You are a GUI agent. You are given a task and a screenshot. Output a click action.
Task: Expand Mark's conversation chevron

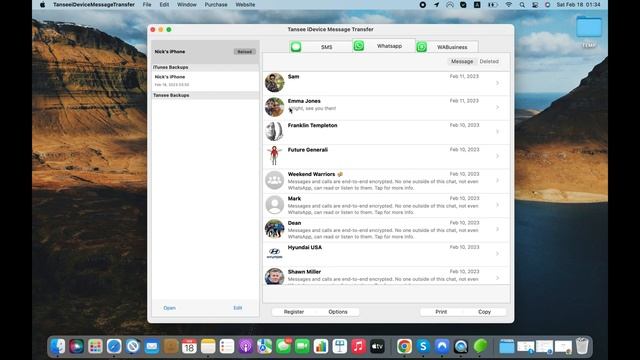pos(498,205)
